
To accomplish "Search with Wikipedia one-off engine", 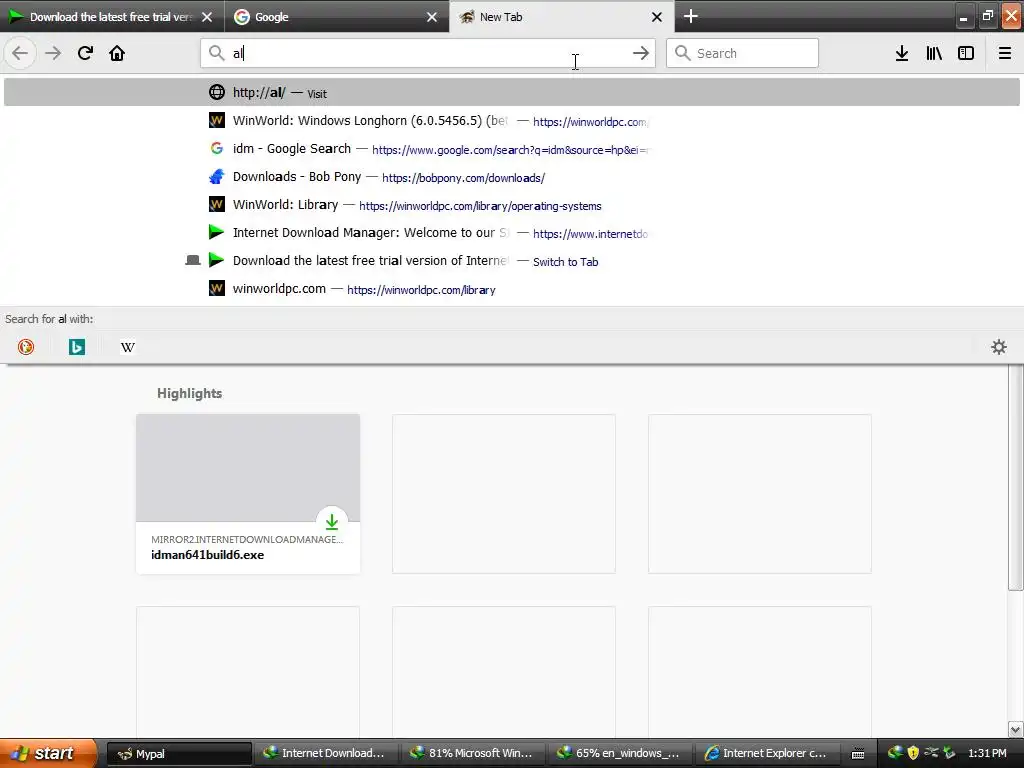I will (x=127, y=347).
